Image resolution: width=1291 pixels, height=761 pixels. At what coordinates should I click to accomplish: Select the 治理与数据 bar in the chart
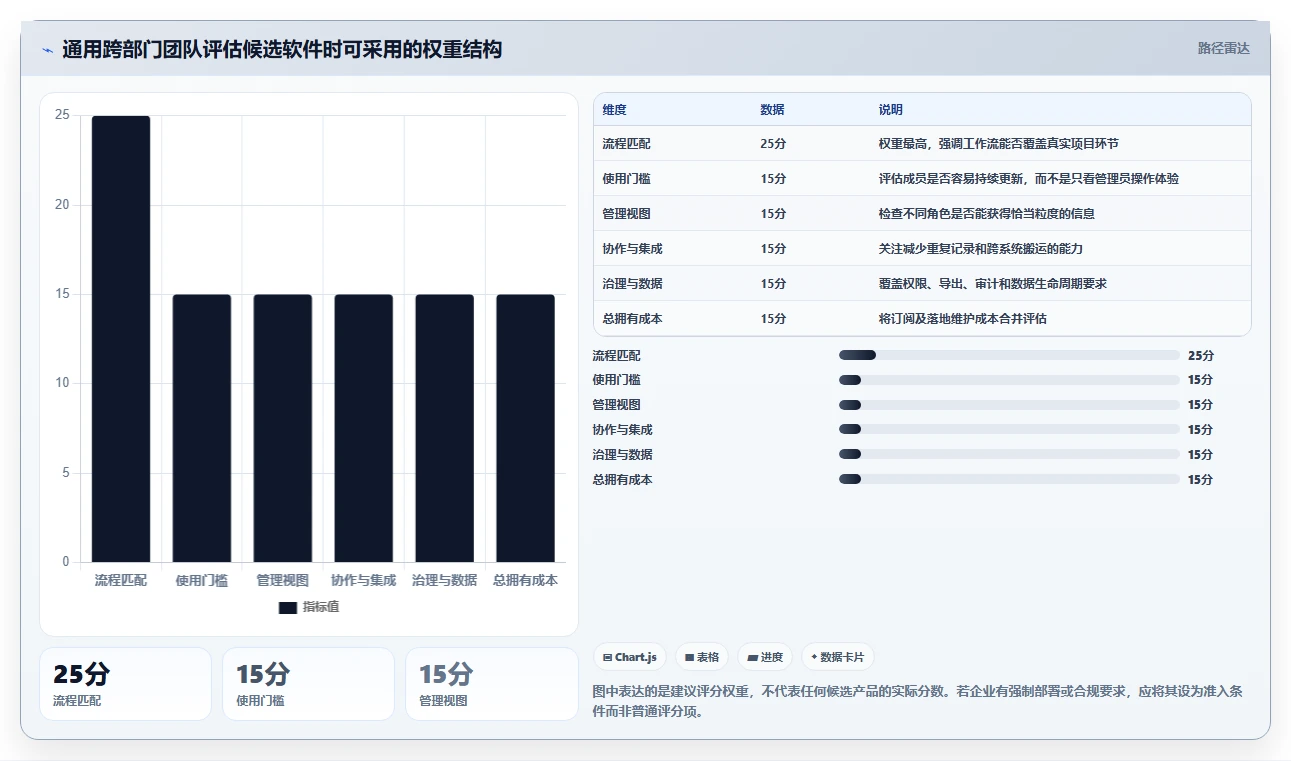(445, 428)
